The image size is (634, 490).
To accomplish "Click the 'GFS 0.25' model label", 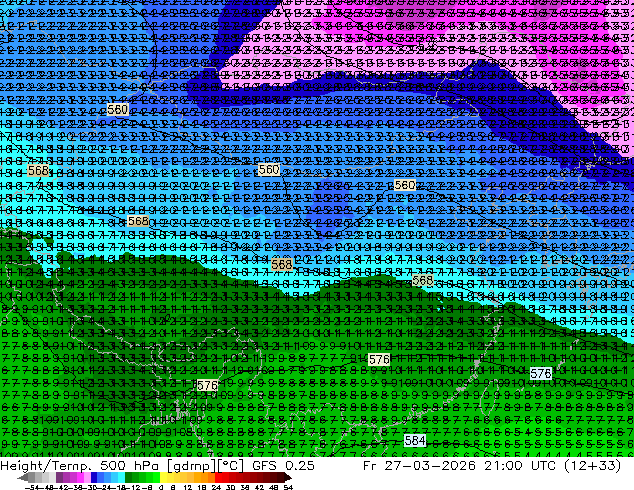I will [x=283, y=465].
